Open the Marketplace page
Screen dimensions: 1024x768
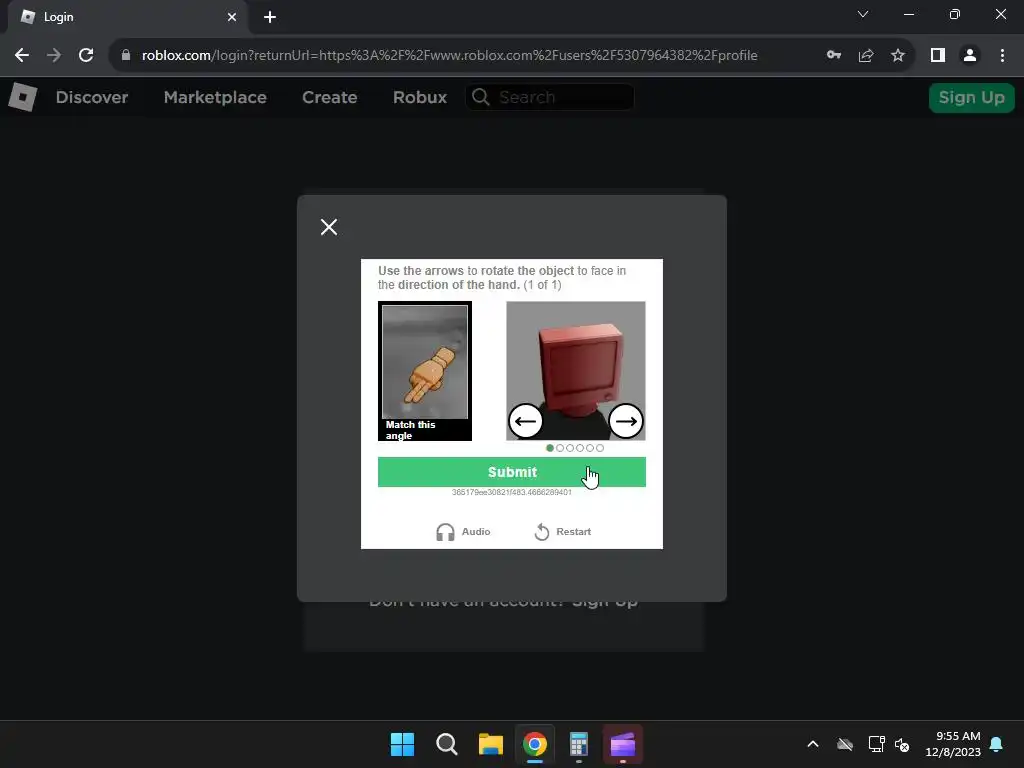coord(215,97)
